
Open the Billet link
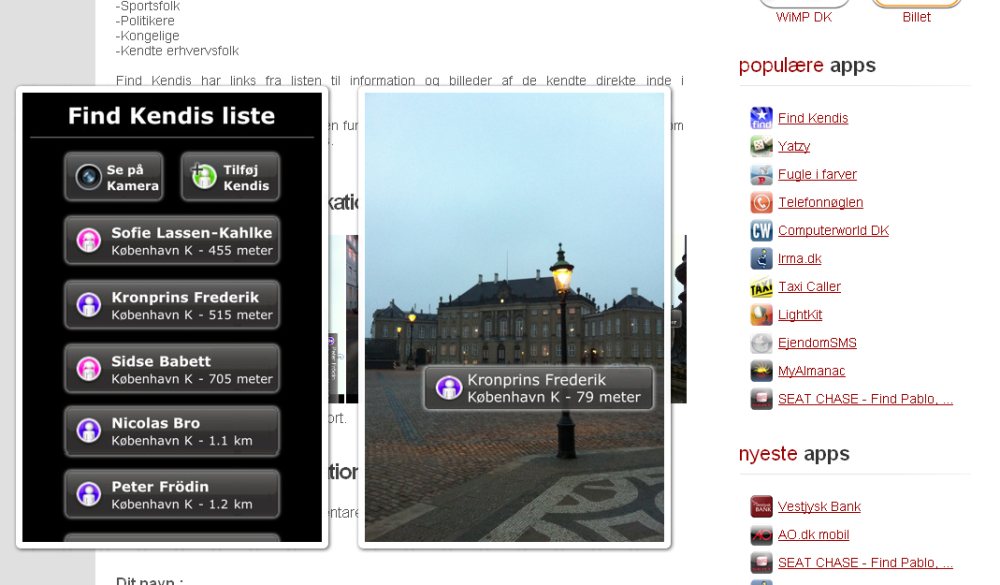click(916, 17)
